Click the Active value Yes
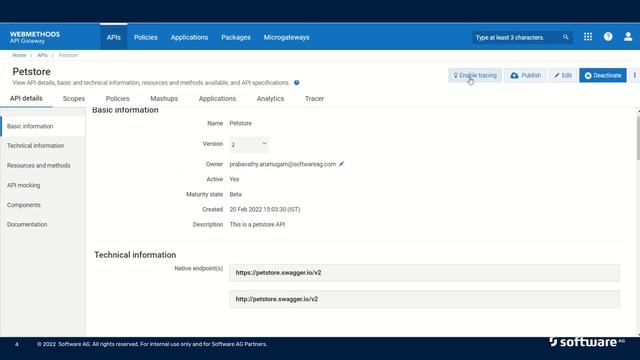640x360 pixels. pos(234,179)
